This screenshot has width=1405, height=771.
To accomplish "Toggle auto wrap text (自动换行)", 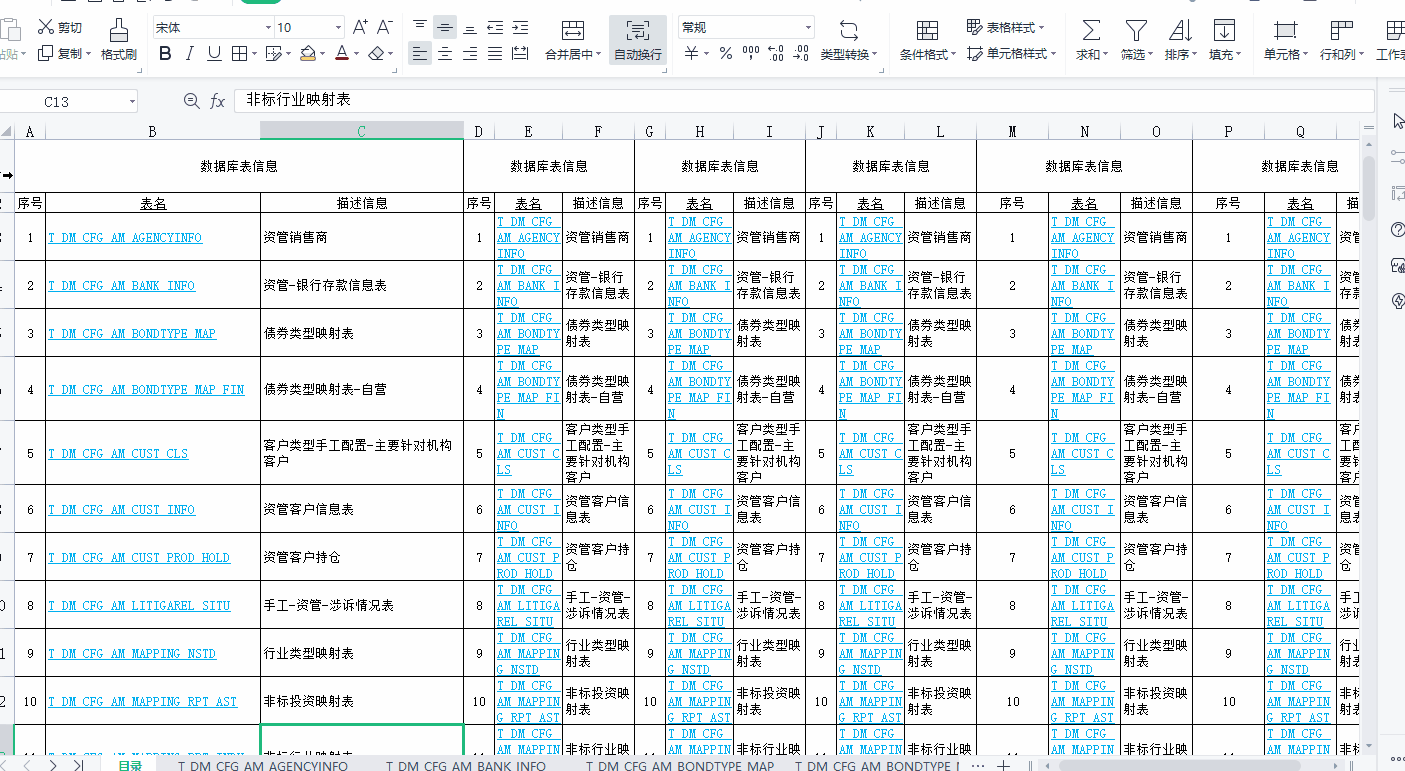I will (x=638, y=40).
